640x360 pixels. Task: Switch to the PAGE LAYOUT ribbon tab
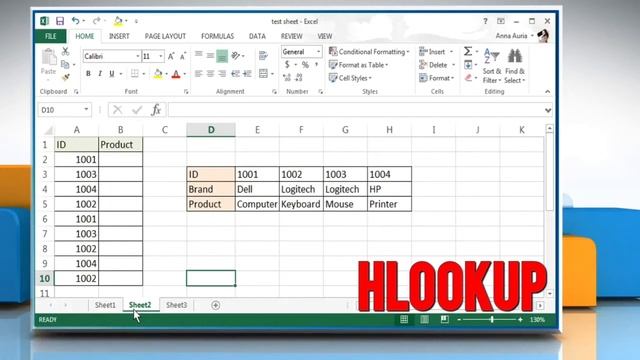pos(165,36)
